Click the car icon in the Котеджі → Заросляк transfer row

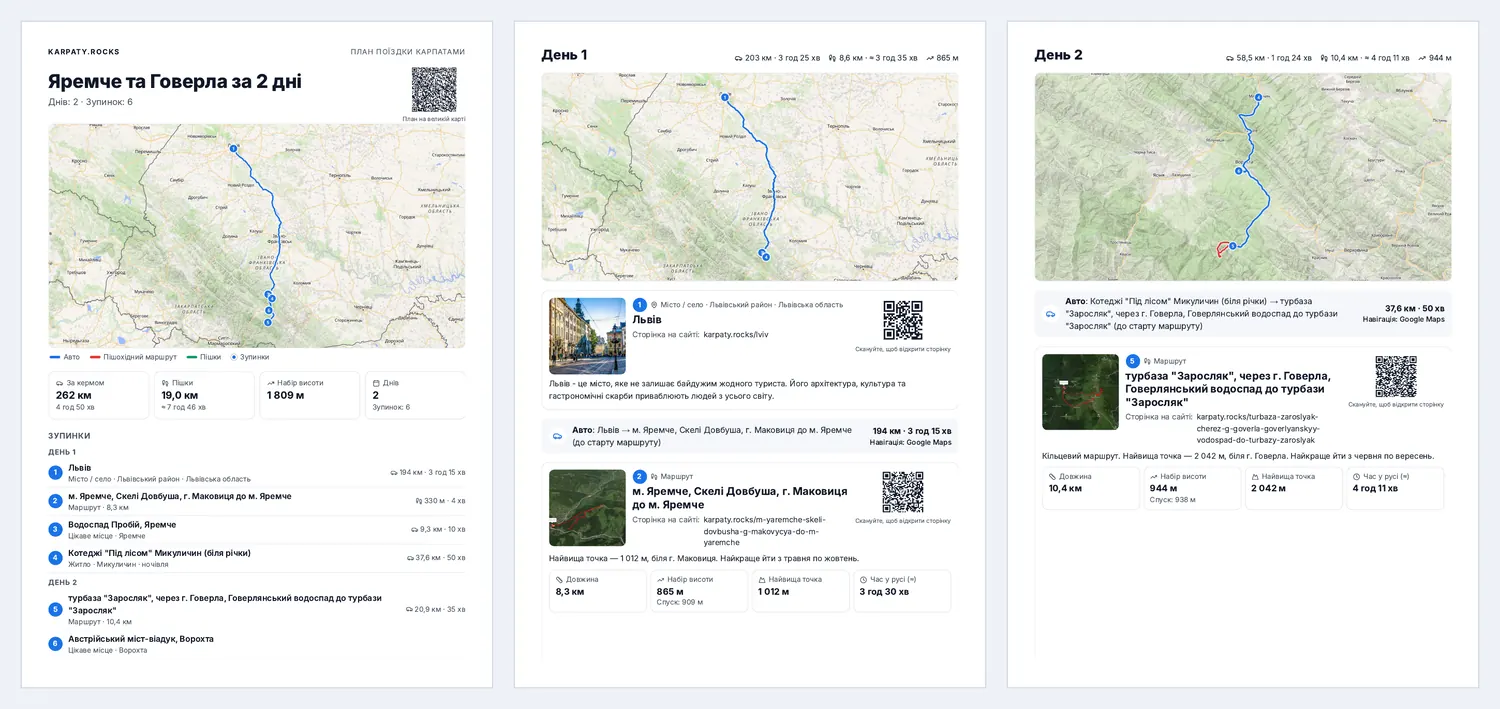point(1050,313)
